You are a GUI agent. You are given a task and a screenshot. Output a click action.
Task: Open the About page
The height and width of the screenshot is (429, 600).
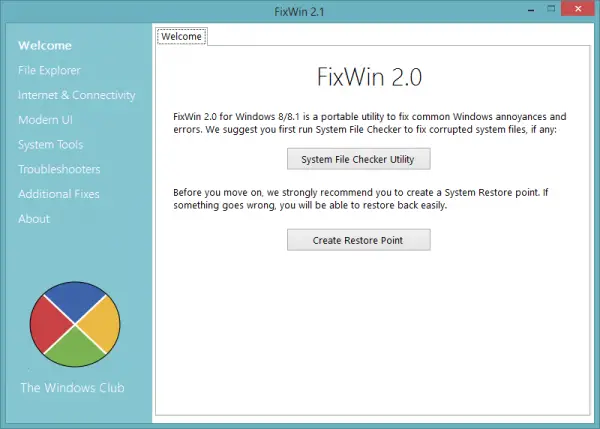point(34,219)
